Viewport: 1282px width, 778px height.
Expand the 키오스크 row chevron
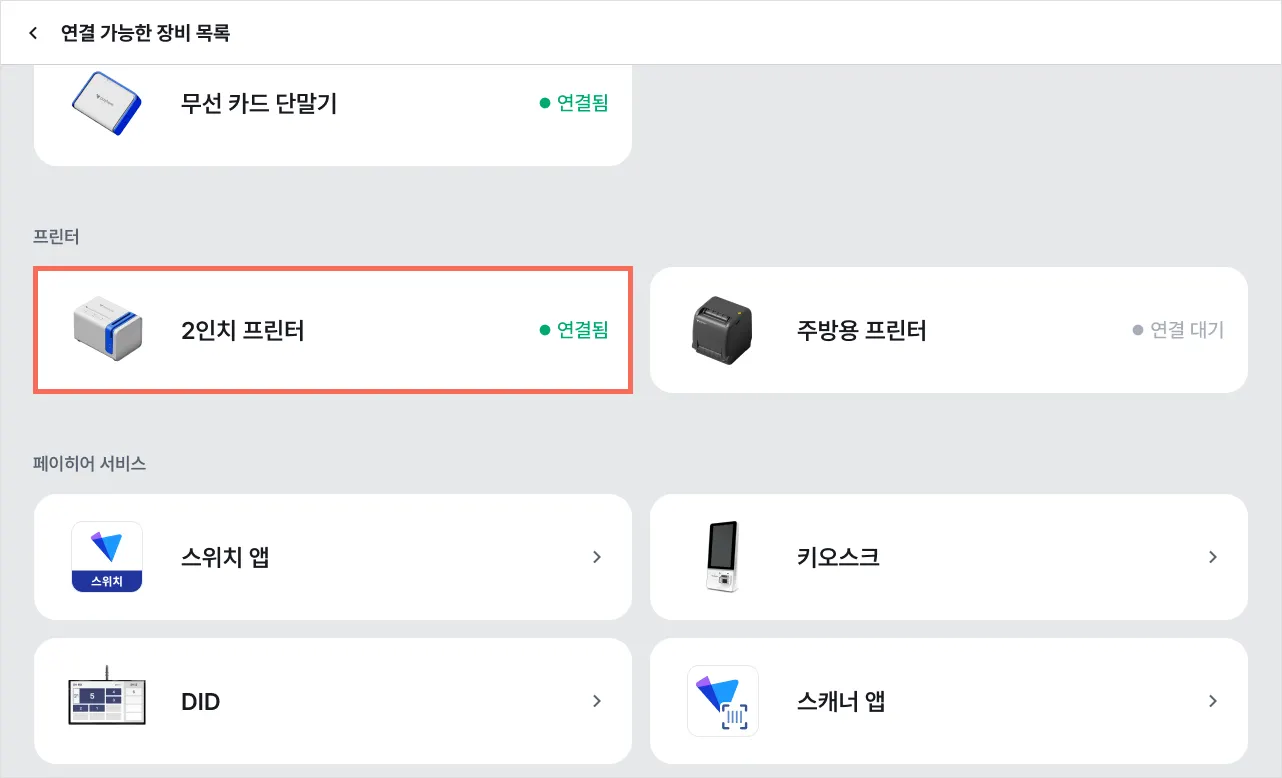(x=1212, y=557)
